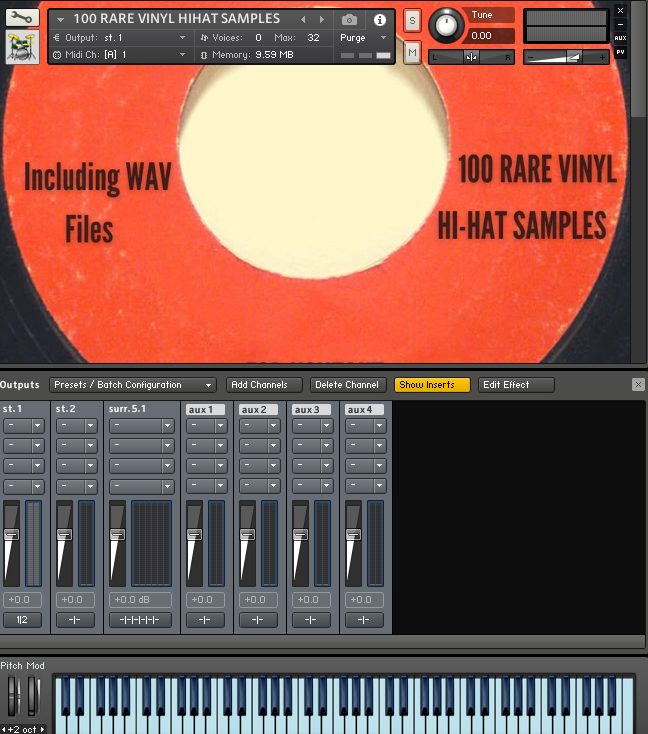Take a snapshot using the camera icon

(349, 20)
